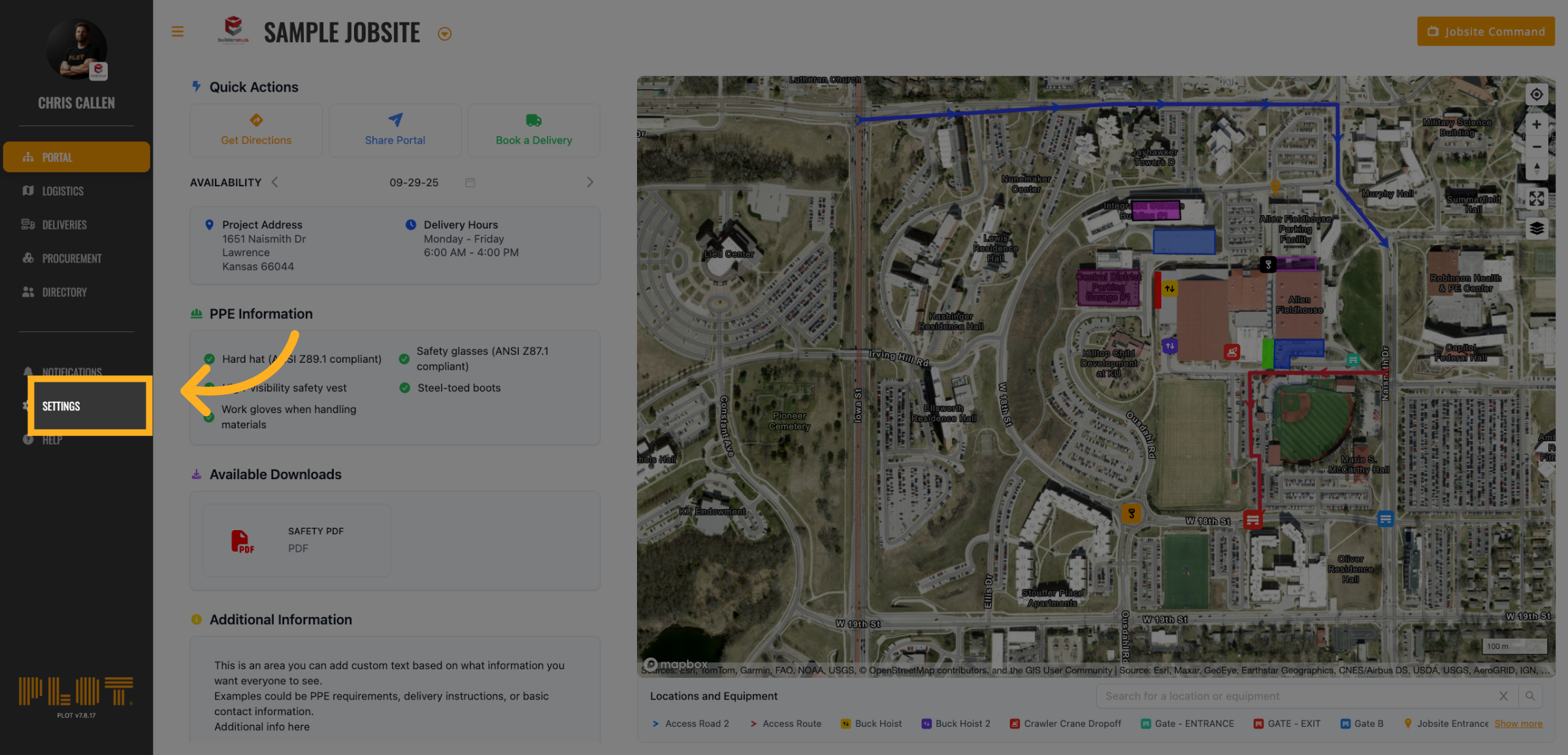
Task: Click the hamburger menu icon
Action: tap(177, 31)
